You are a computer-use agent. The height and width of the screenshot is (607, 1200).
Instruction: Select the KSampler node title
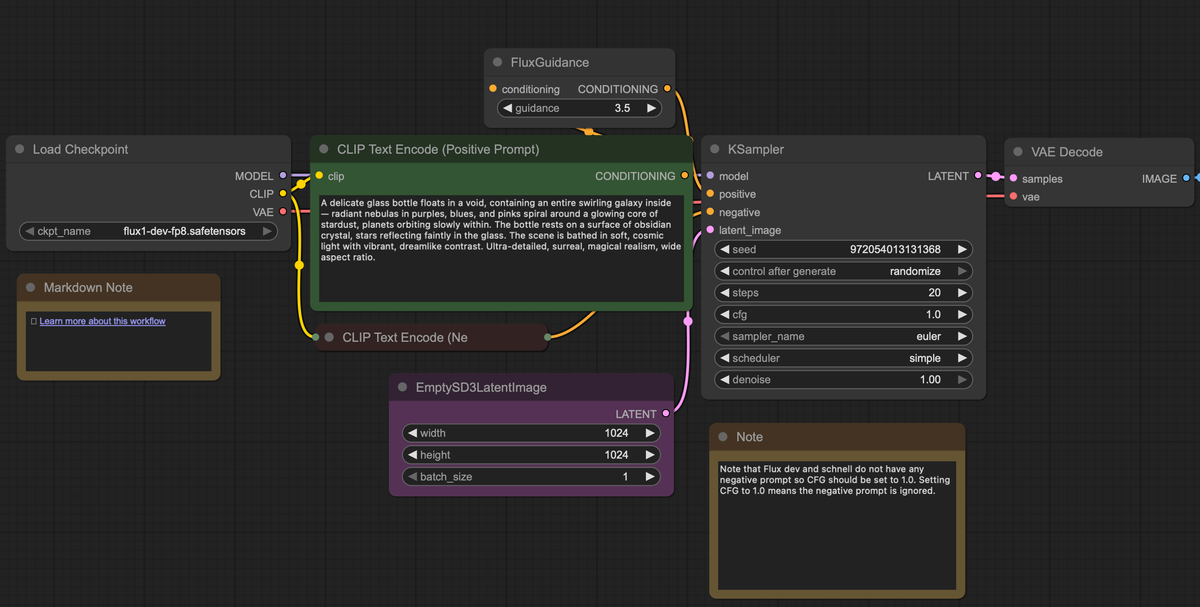point(756,149)
